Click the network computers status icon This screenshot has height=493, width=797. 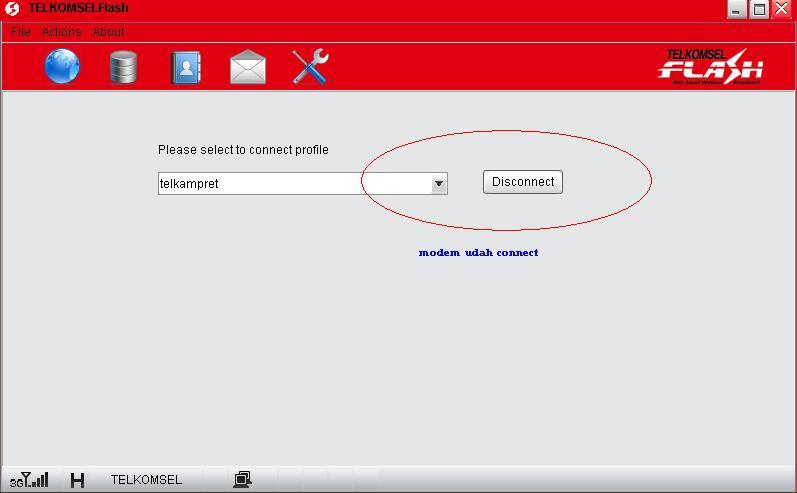(242, 479)
